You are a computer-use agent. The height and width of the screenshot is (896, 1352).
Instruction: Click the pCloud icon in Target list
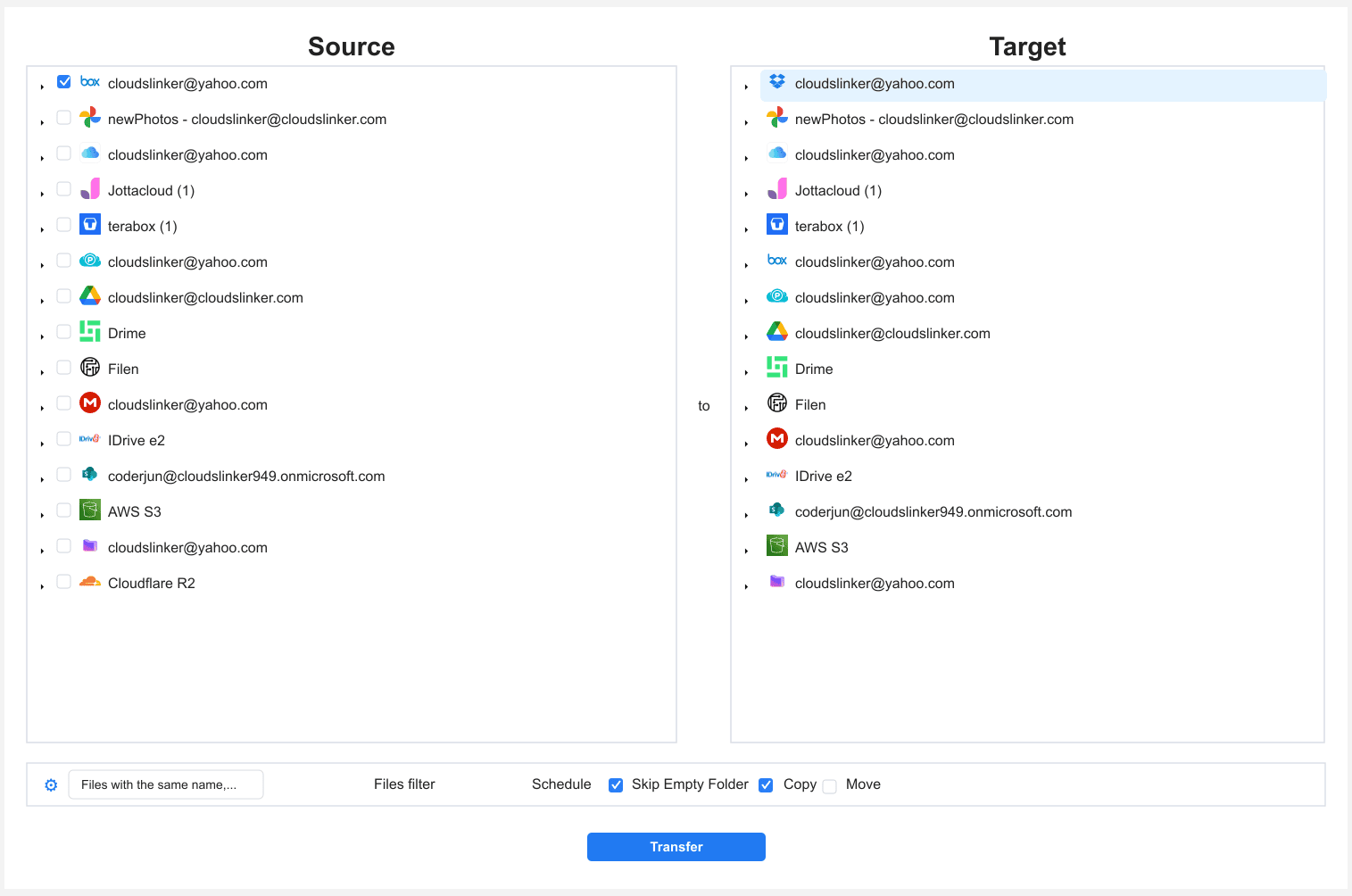click(x=777, y=296)
